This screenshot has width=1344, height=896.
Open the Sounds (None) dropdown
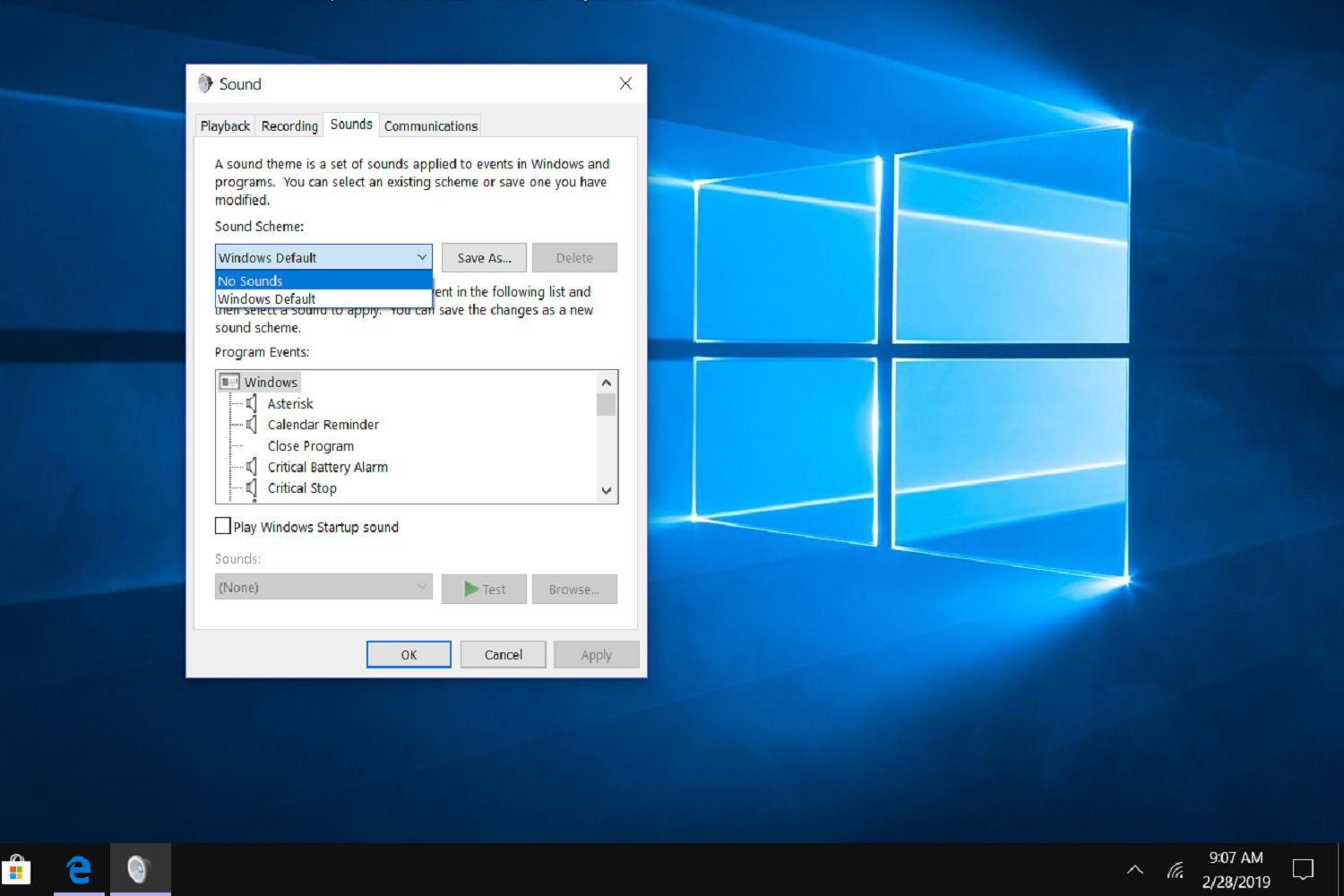323,587
